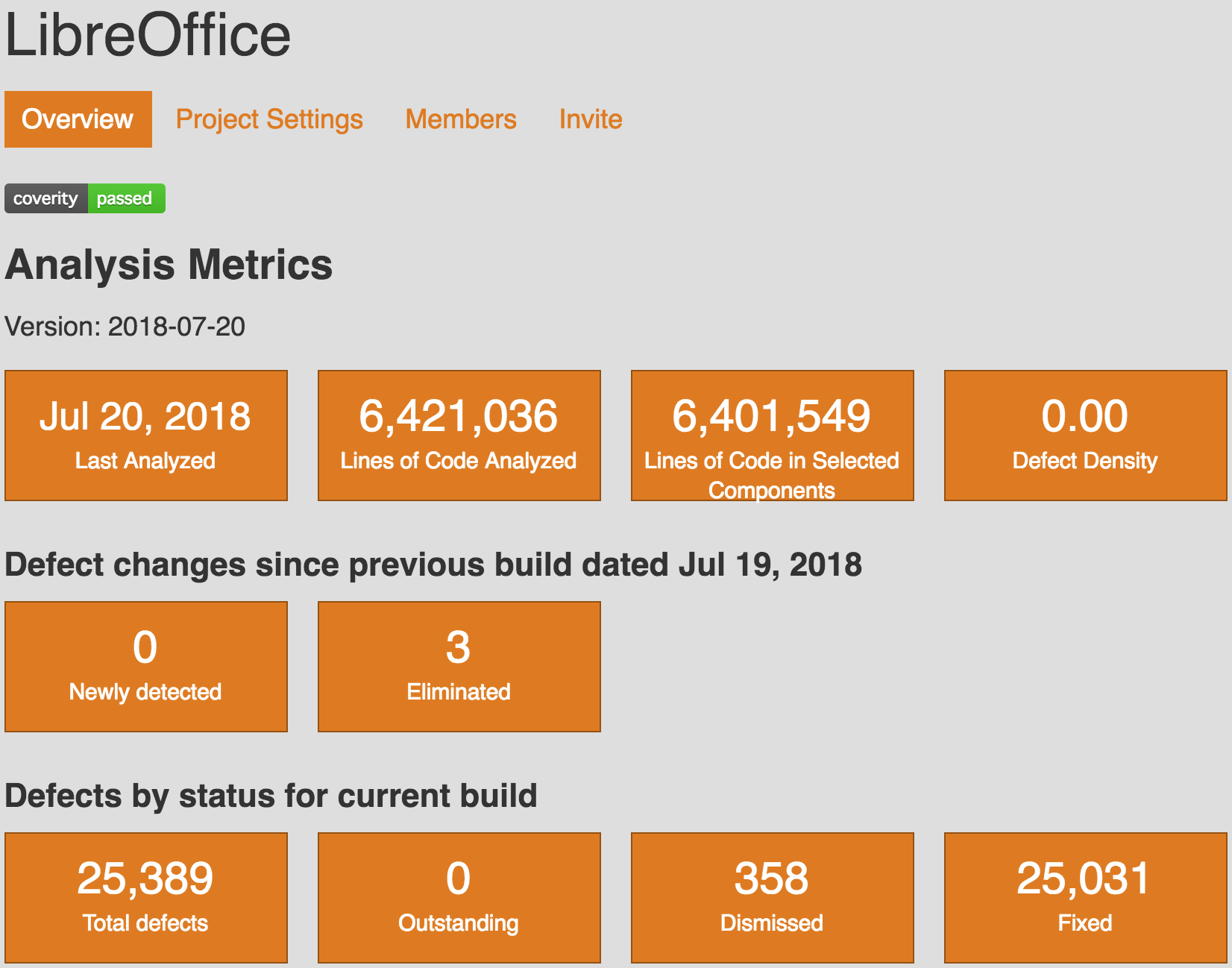View the 25,031 Fixed defects tile
Viewport: 1232px width, 968px height.
(1086, 898)
